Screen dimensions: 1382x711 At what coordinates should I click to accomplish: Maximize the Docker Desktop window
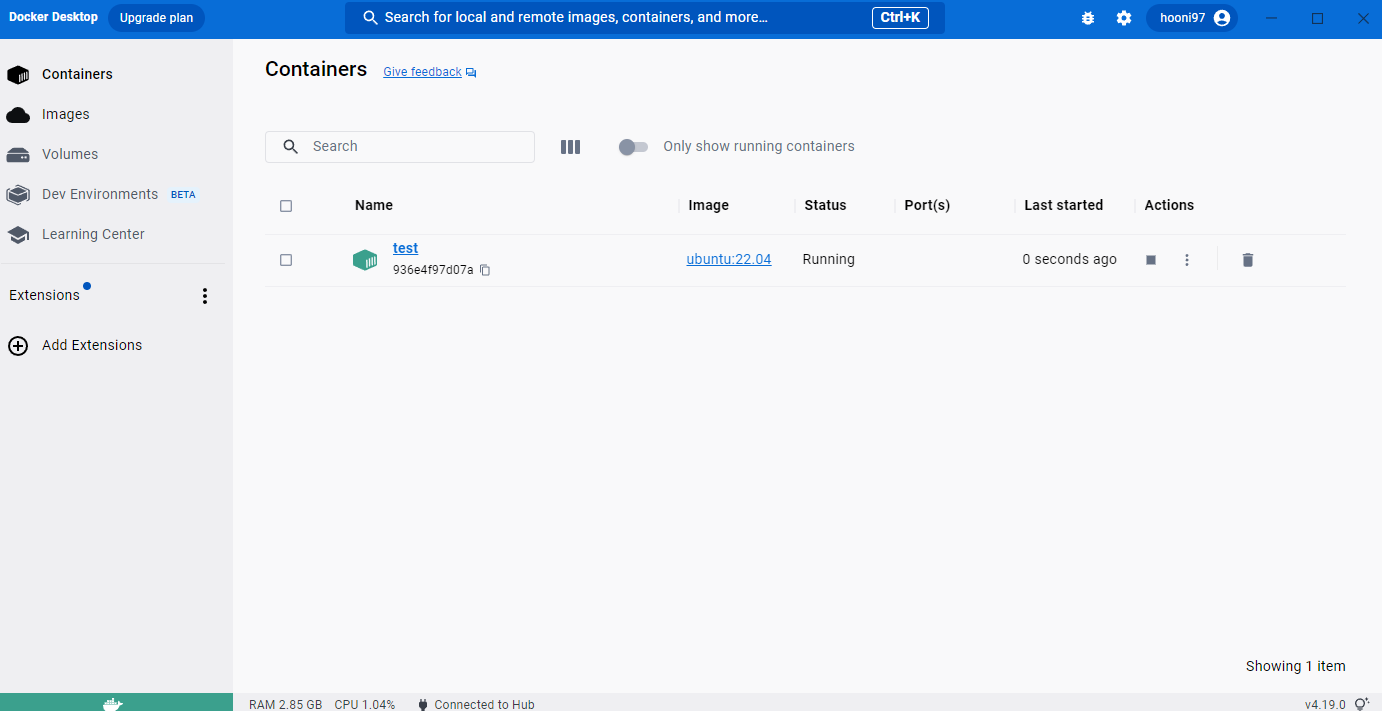click(x=1318, y=18)
